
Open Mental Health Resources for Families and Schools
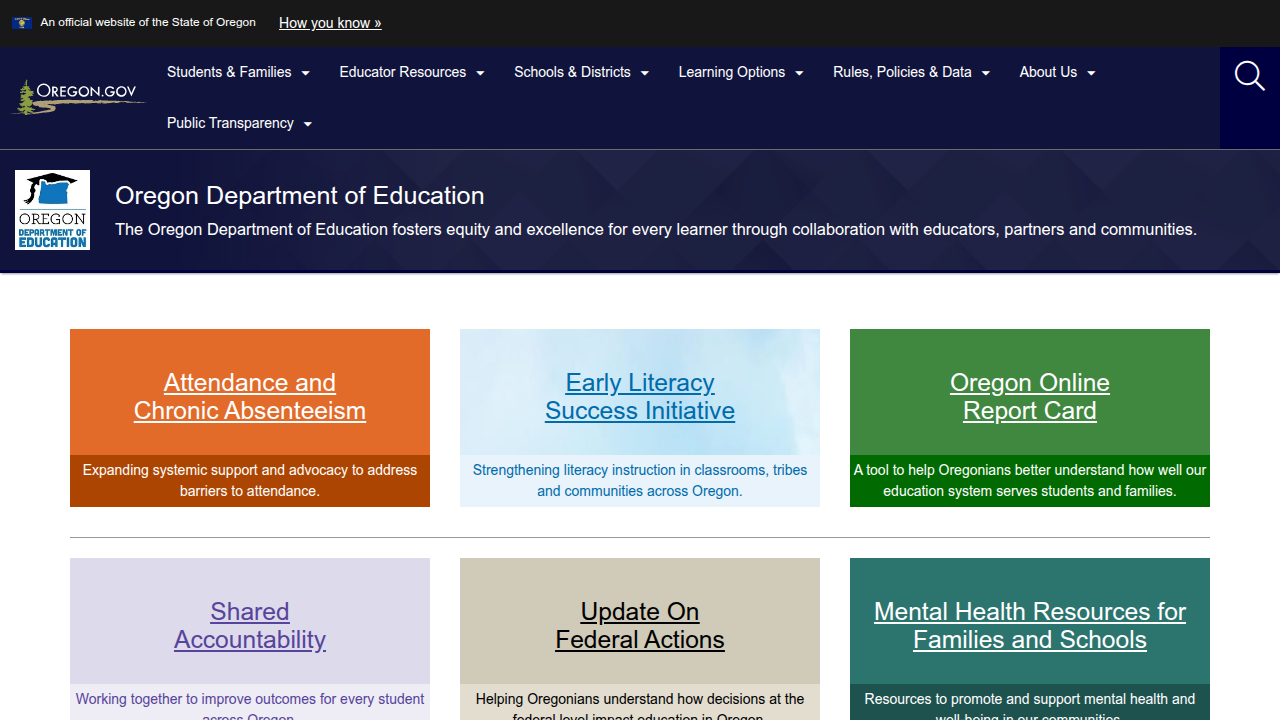point(1030,626)
